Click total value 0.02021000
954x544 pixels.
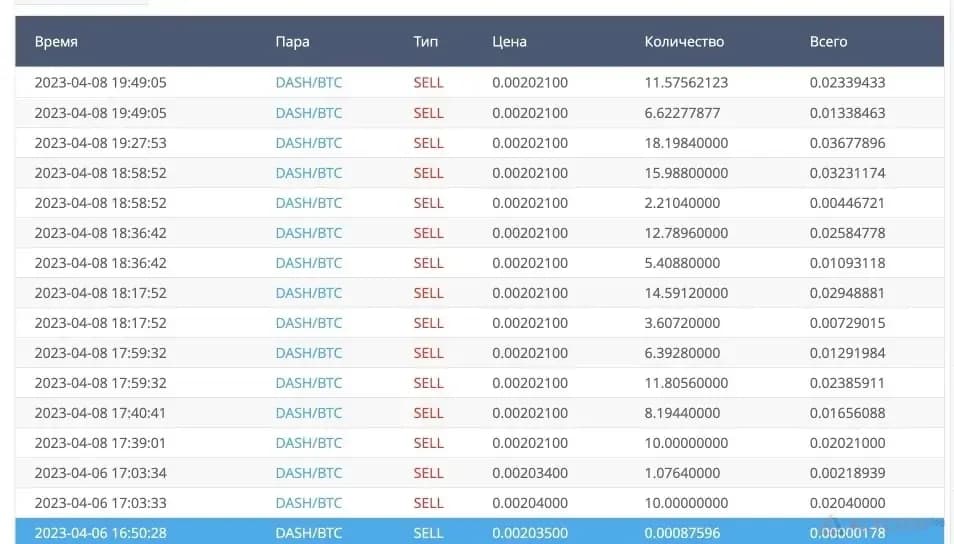coord(847,443)
